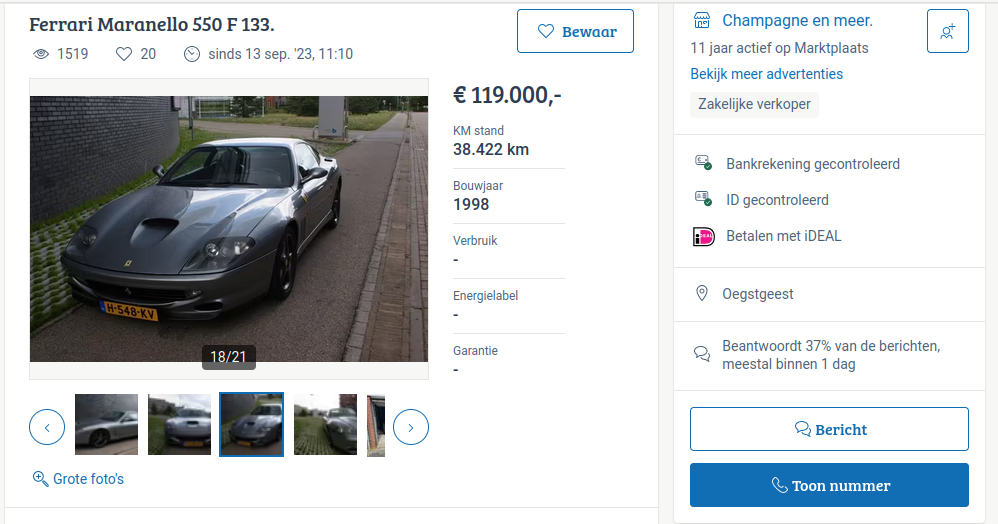Click the heart icon on Bewaar button
The image size is (998, 524).
click(x=546, y=31)
